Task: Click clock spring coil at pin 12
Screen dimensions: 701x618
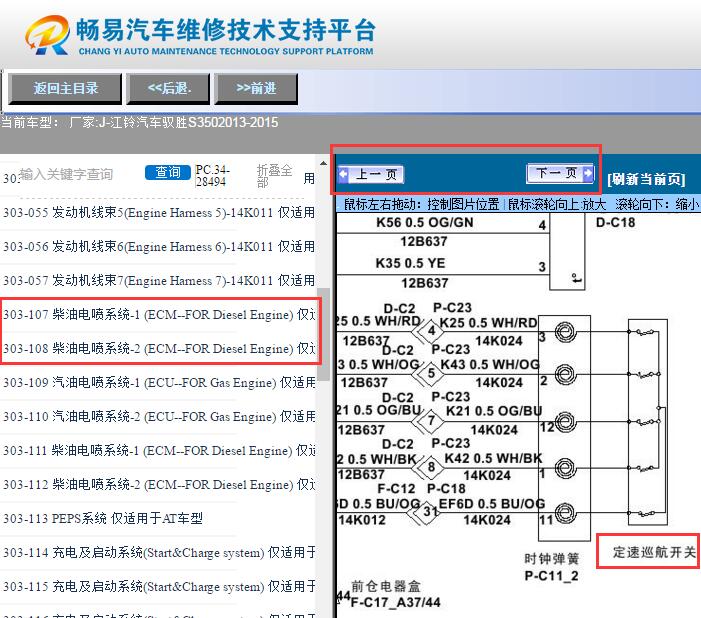Action: [x=565, y=420]
